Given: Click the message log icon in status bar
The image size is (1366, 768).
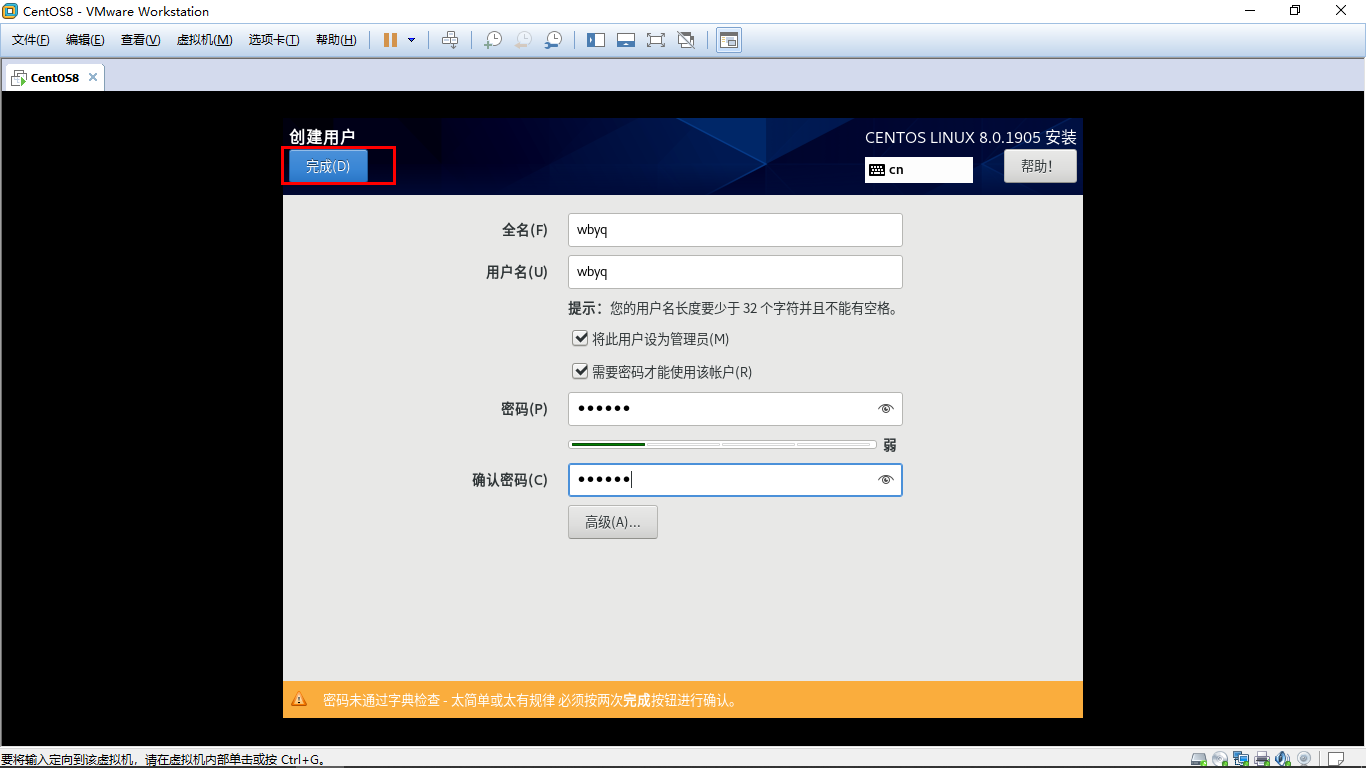Looking at the screenshot, I should (x=1335, y=759).
